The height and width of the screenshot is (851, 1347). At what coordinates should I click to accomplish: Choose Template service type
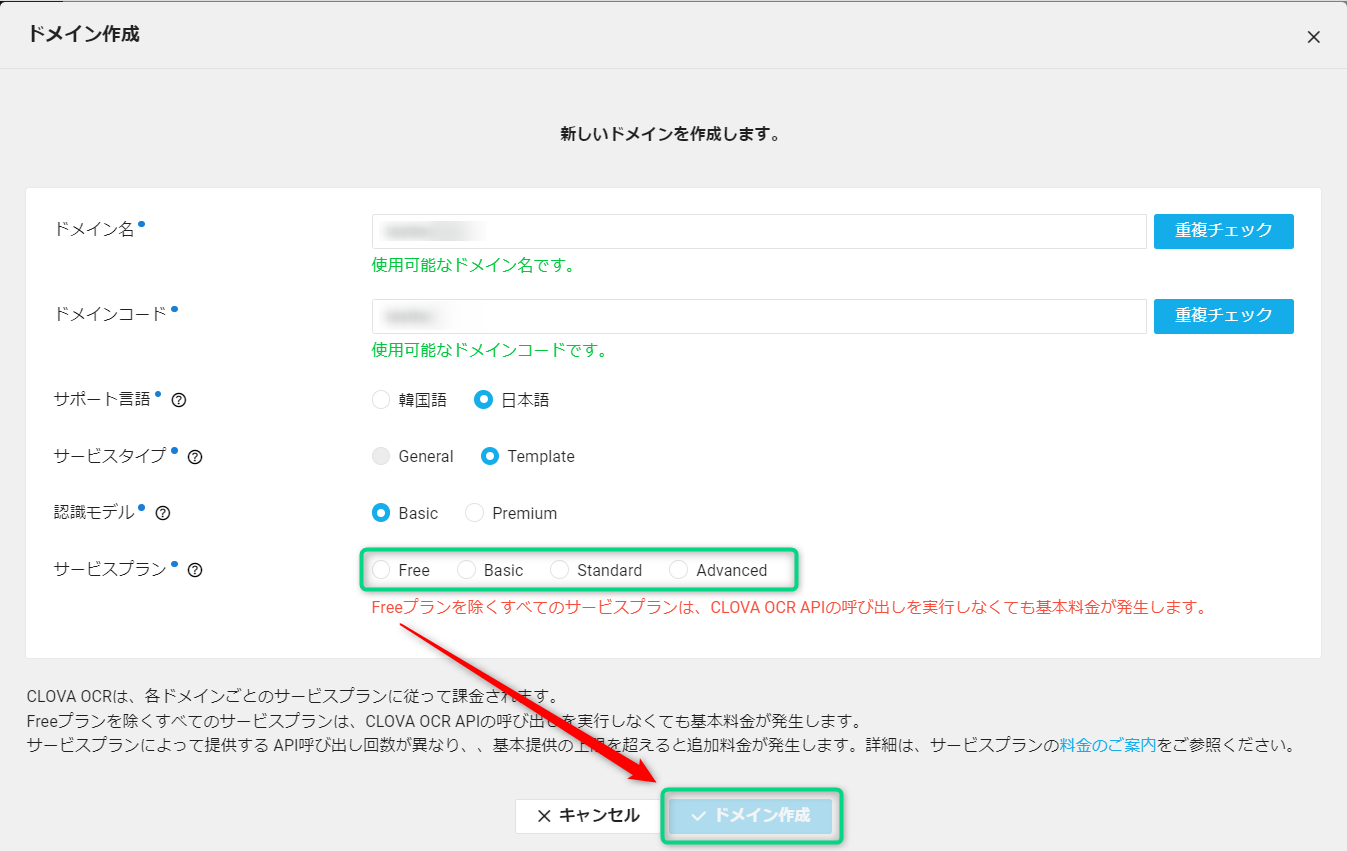[x=490, y=456]
